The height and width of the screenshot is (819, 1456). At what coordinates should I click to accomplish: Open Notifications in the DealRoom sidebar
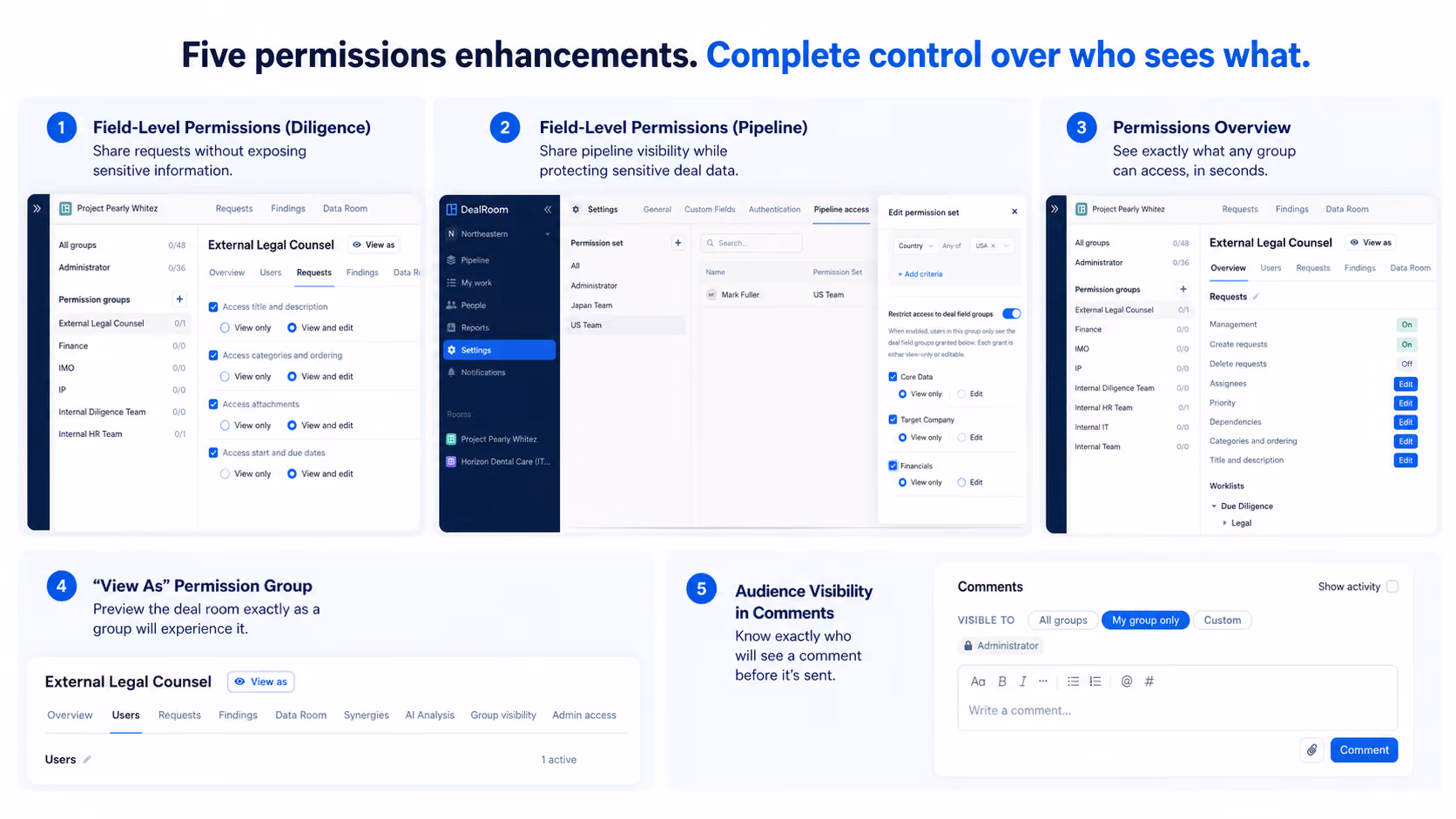coord(499,373)
